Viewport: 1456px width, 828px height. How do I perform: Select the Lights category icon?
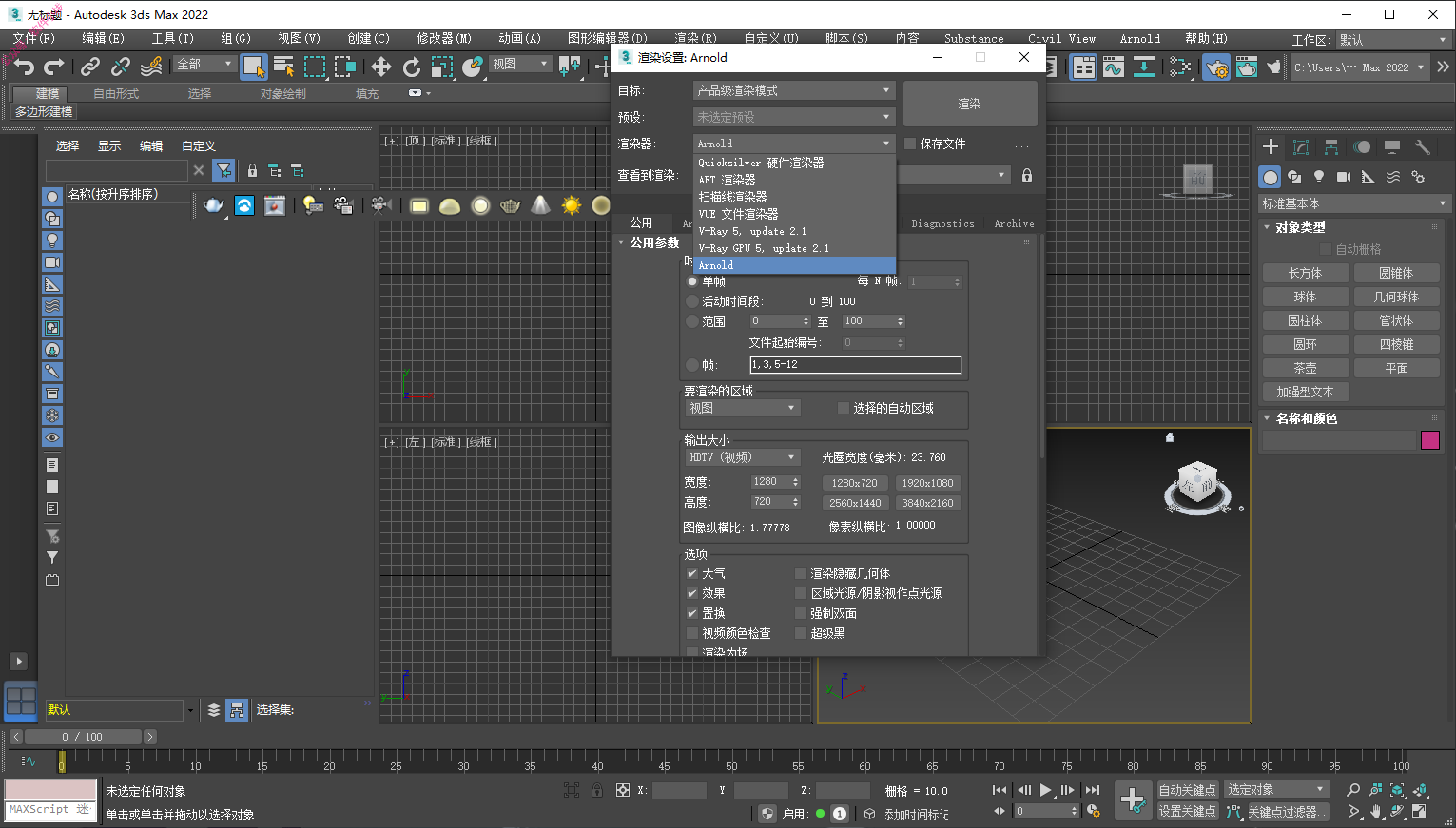[x=1319, y=177]
